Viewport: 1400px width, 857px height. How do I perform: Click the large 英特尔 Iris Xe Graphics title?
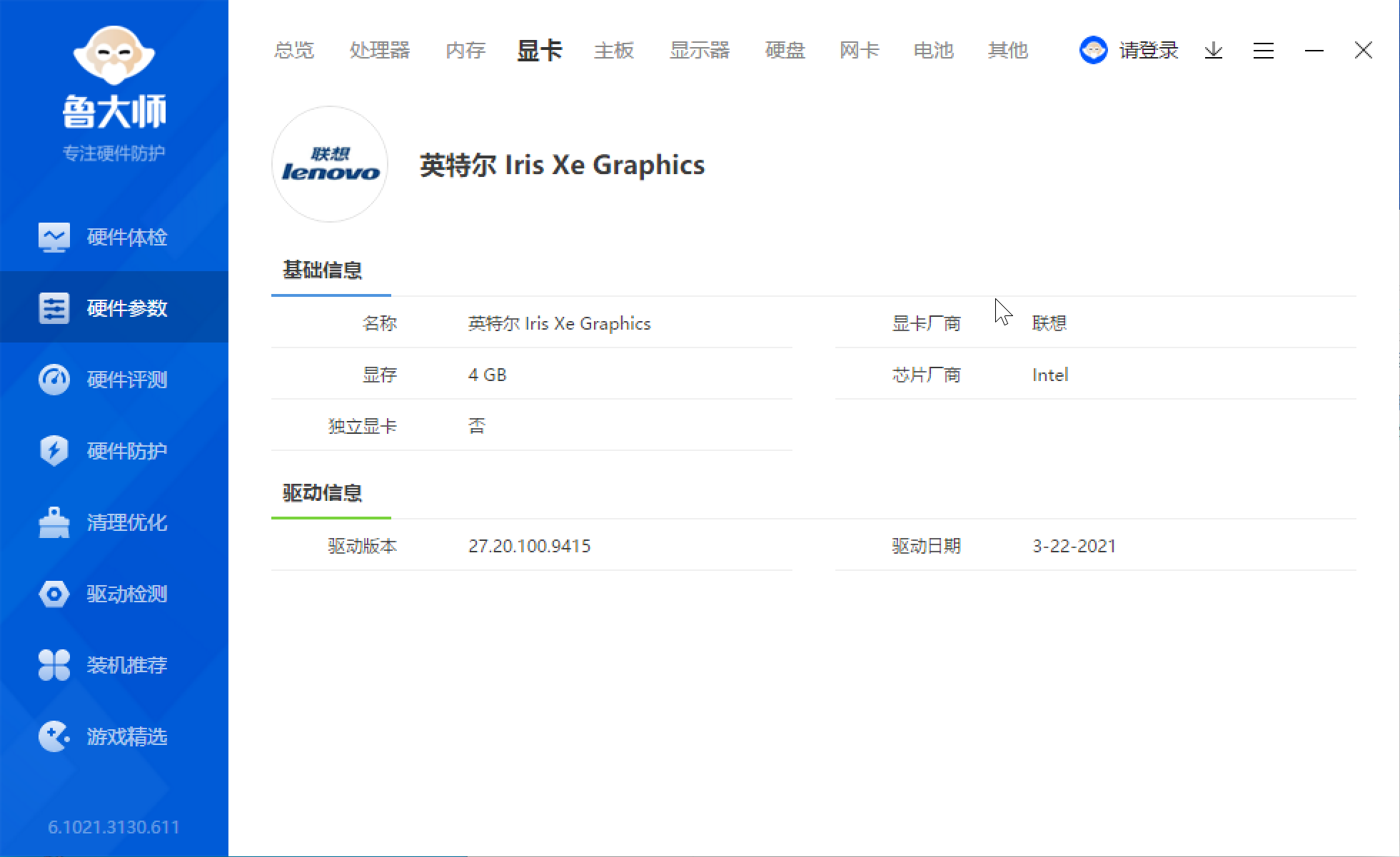563,165
